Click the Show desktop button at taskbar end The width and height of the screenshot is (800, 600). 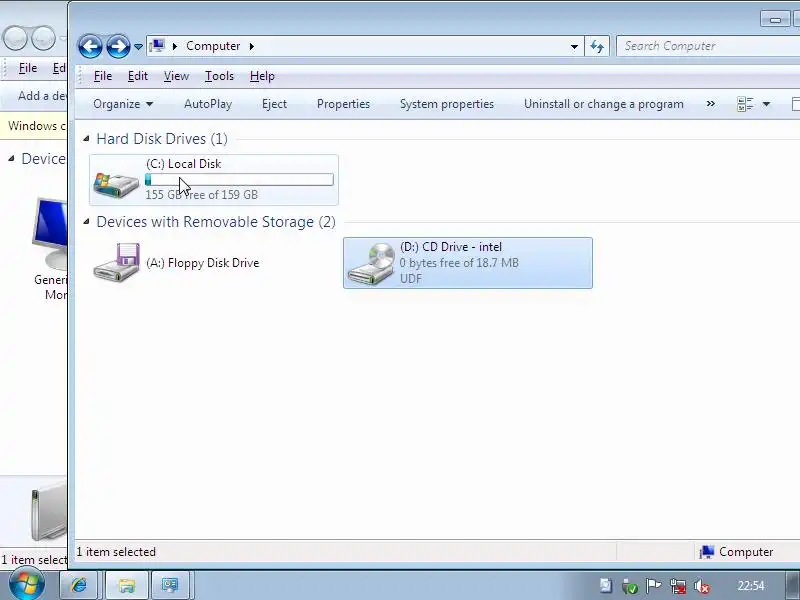[793, 585]
